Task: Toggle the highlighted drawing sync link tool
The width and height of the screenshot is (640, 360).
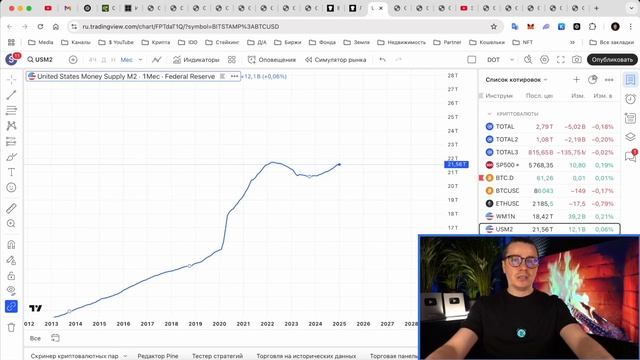Action: click(11, 306)
